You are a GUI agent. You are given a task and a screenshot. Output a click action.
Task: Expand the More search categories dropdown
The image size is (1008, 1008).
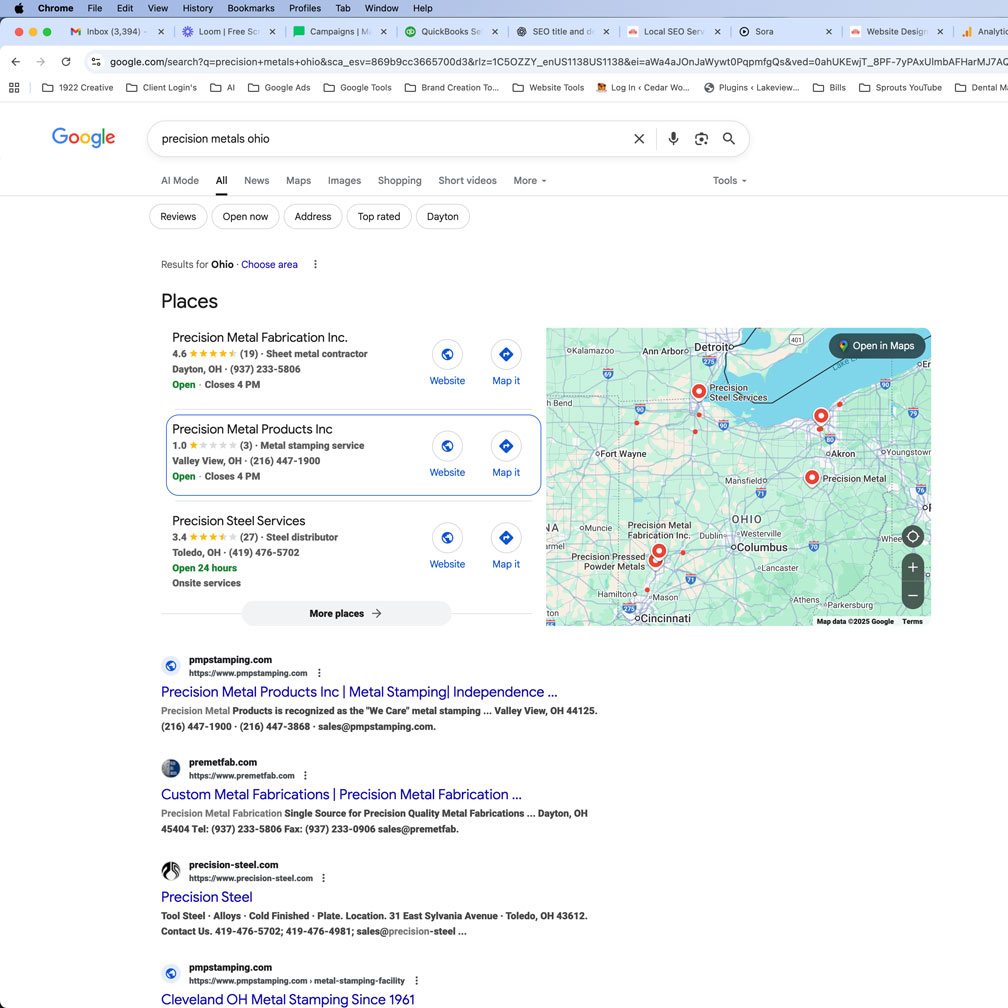click(x=530, y=181)
